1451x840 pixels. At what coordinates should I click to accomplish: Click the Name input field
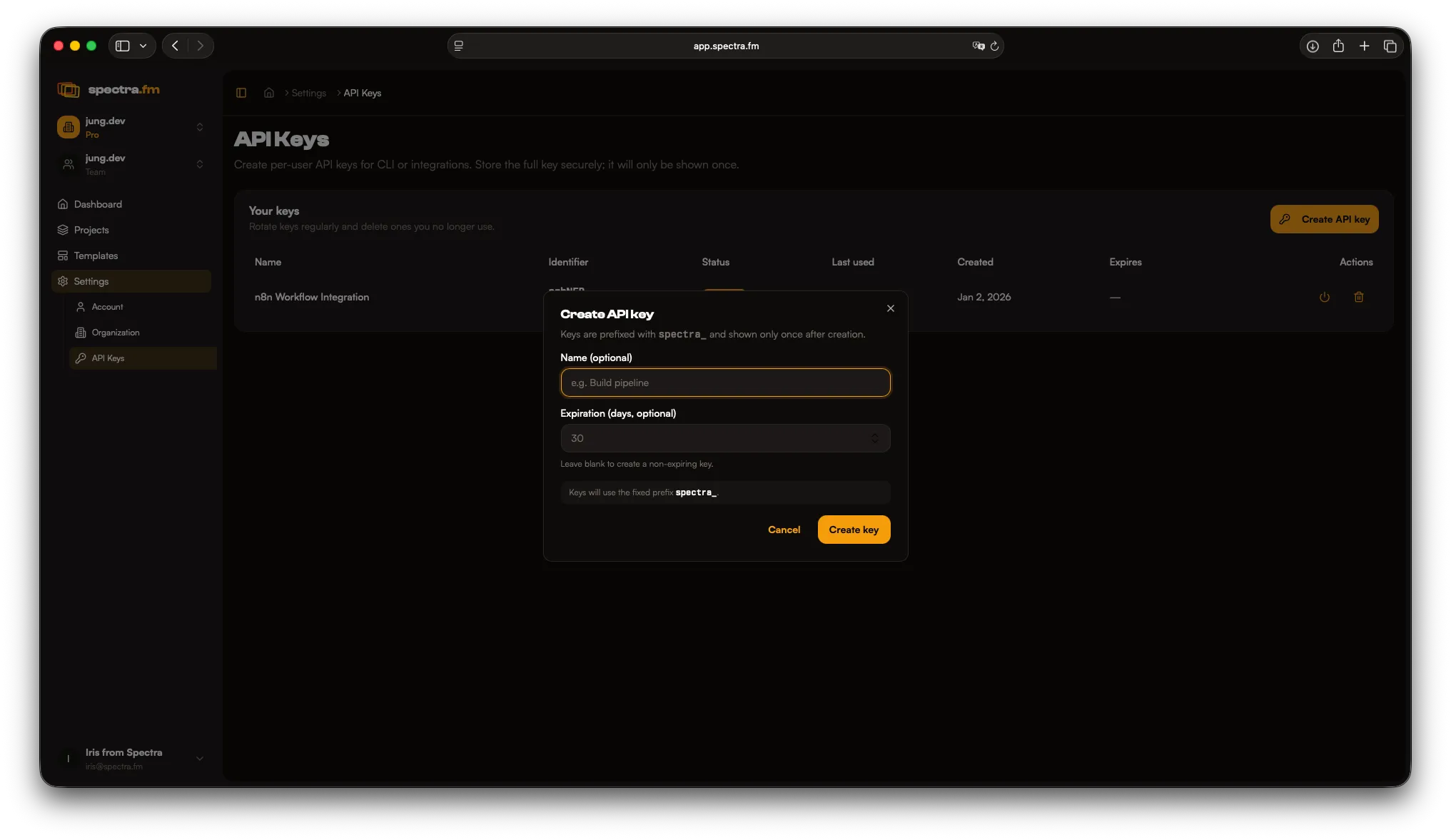click(724, 383)
